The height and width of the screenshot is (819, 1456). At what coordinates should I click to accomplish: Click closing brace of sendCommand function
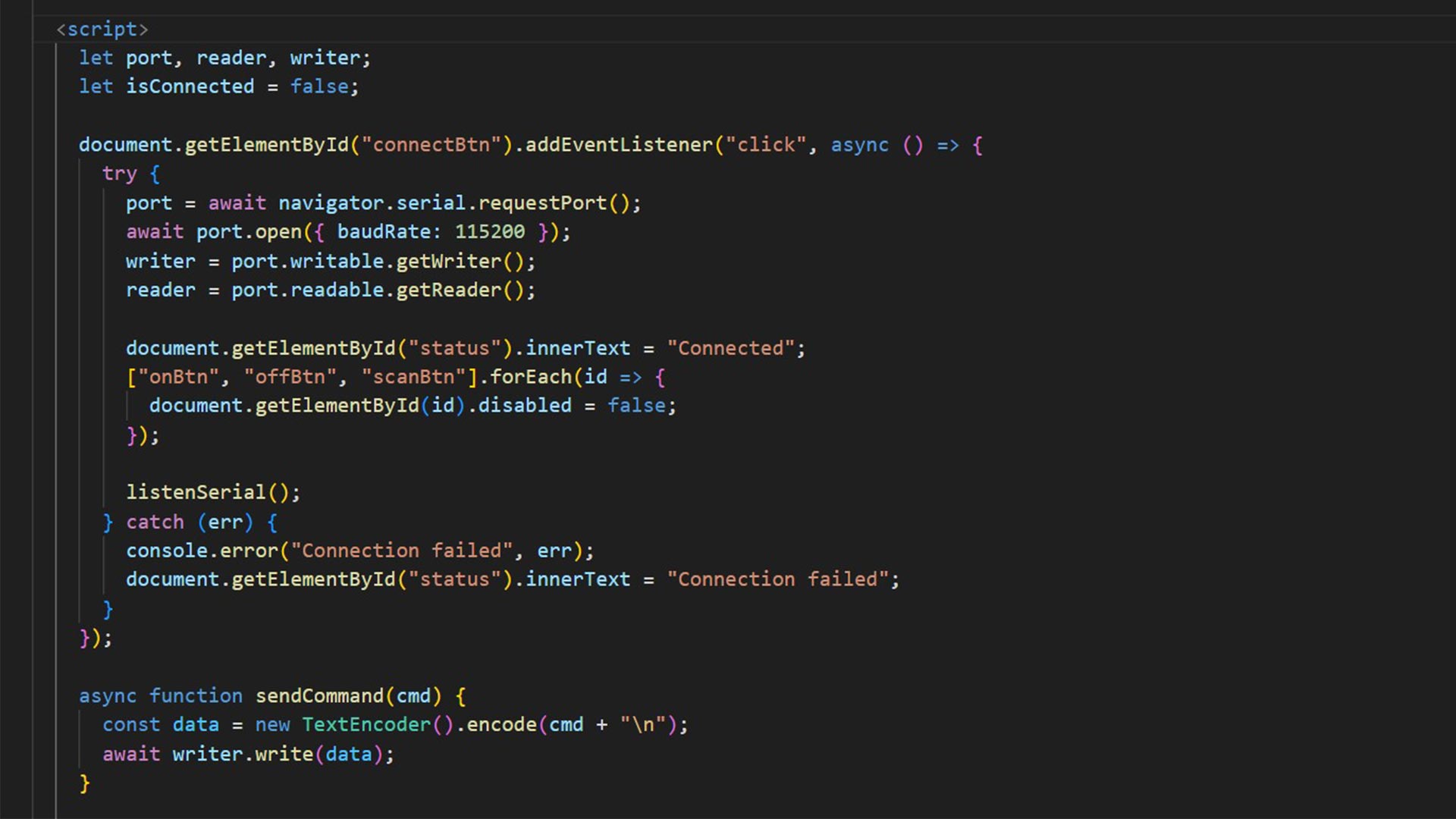click(85, 783)
